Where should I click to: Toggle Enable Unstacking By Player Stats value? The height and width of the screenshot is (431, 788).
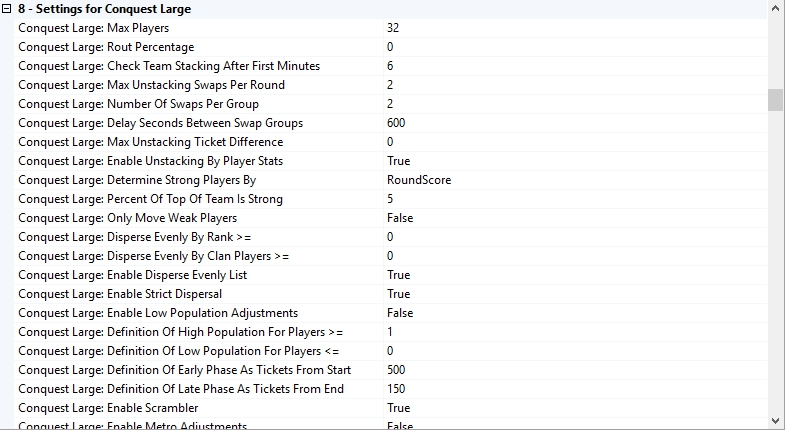tap(398, 161)
